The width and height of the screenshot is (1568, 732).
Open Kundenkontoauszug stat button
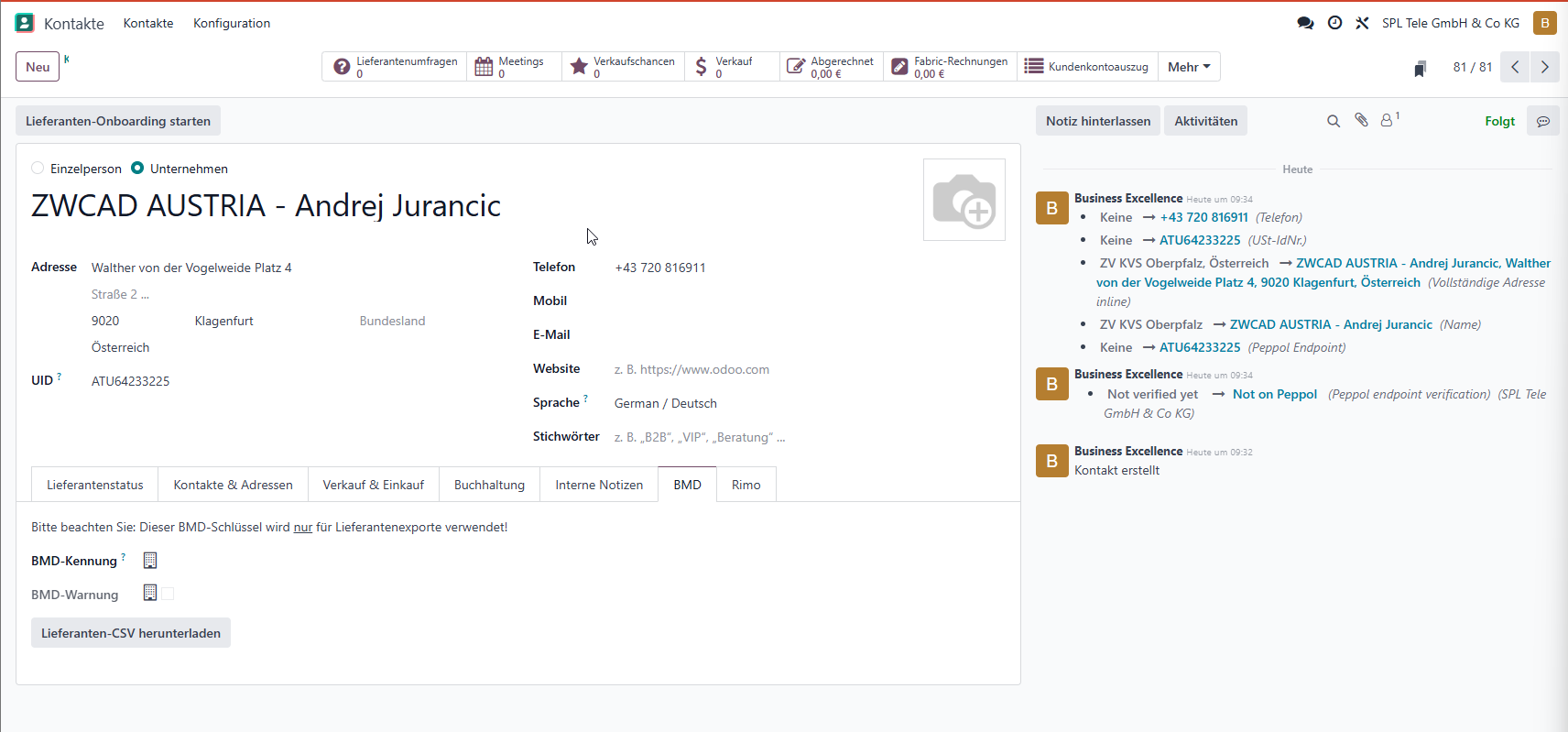tap(1087, 67)
